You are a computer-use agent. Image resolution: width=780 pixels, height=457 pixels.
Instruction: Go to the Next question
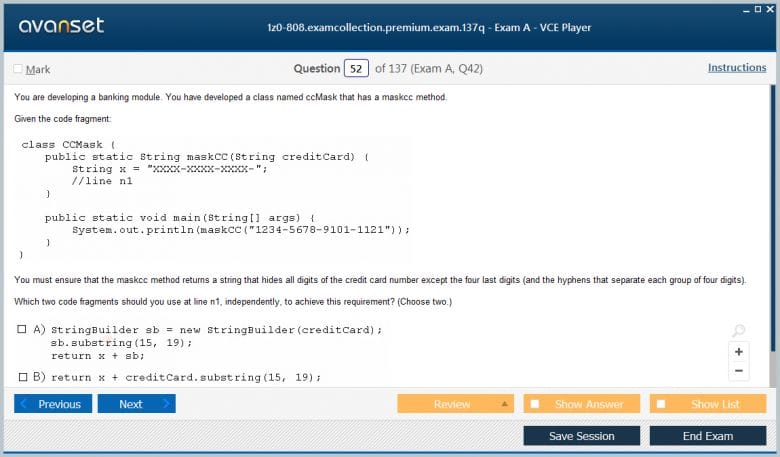pyautogui.click(x=137, y=404)
